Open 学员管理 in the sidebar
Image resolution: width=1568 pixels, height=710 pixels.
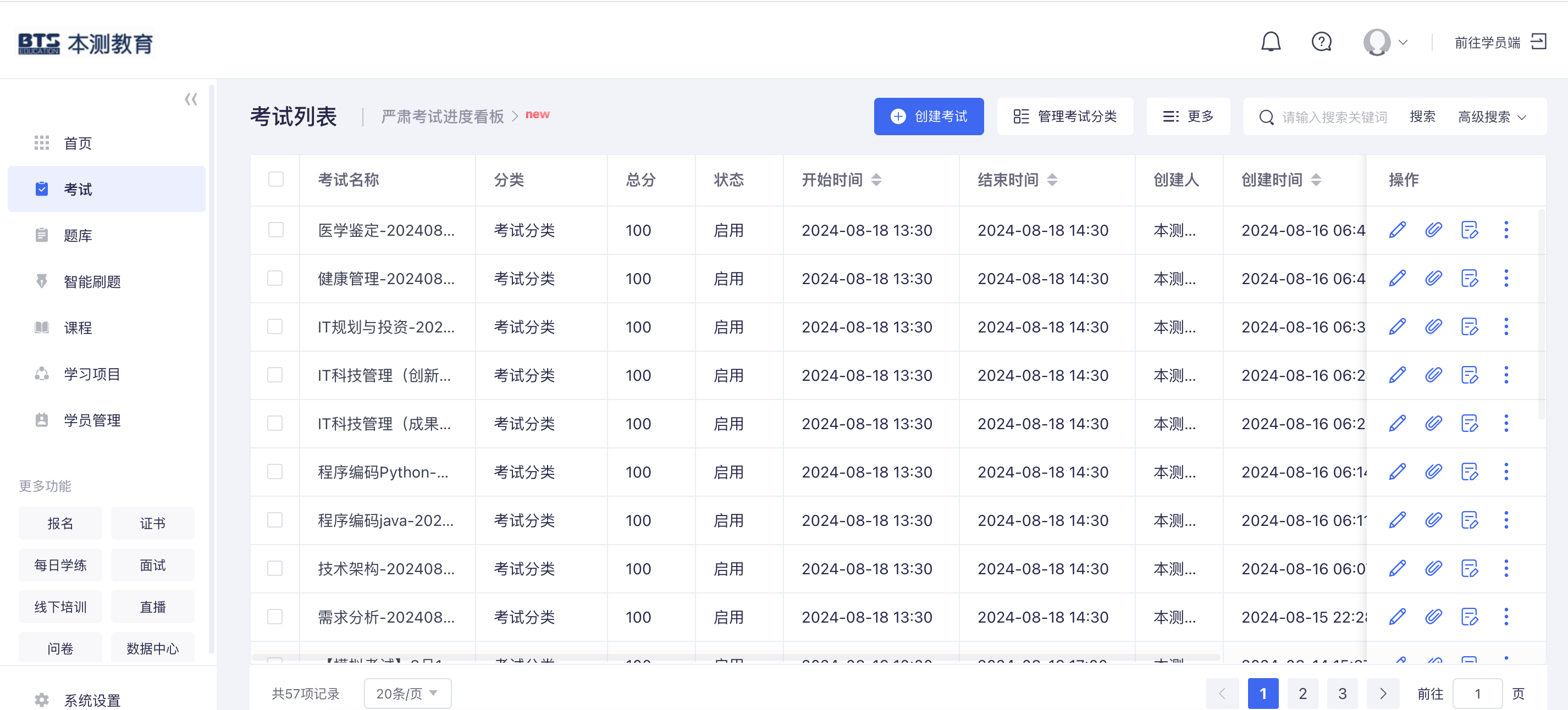107,420
